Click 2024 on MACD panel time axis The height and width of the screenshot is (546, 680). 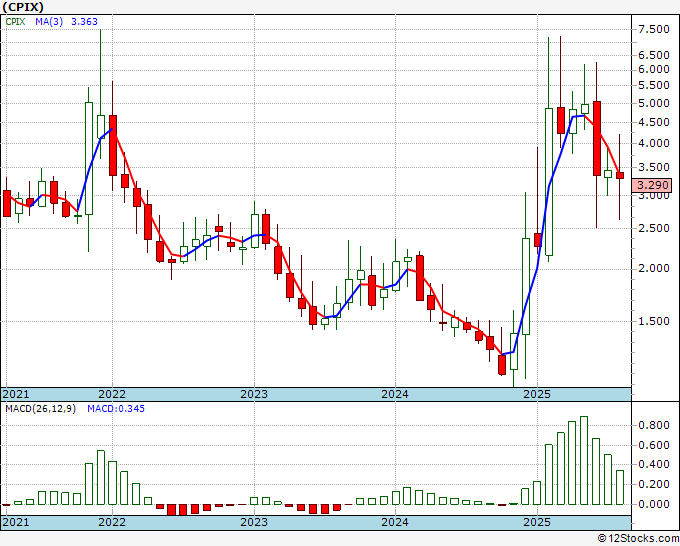pos(395,522)
